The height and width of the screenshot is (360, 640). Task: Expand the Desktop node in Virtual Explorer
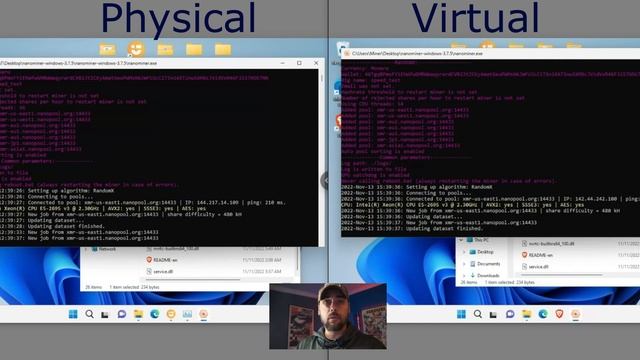[x=464, y=252]
